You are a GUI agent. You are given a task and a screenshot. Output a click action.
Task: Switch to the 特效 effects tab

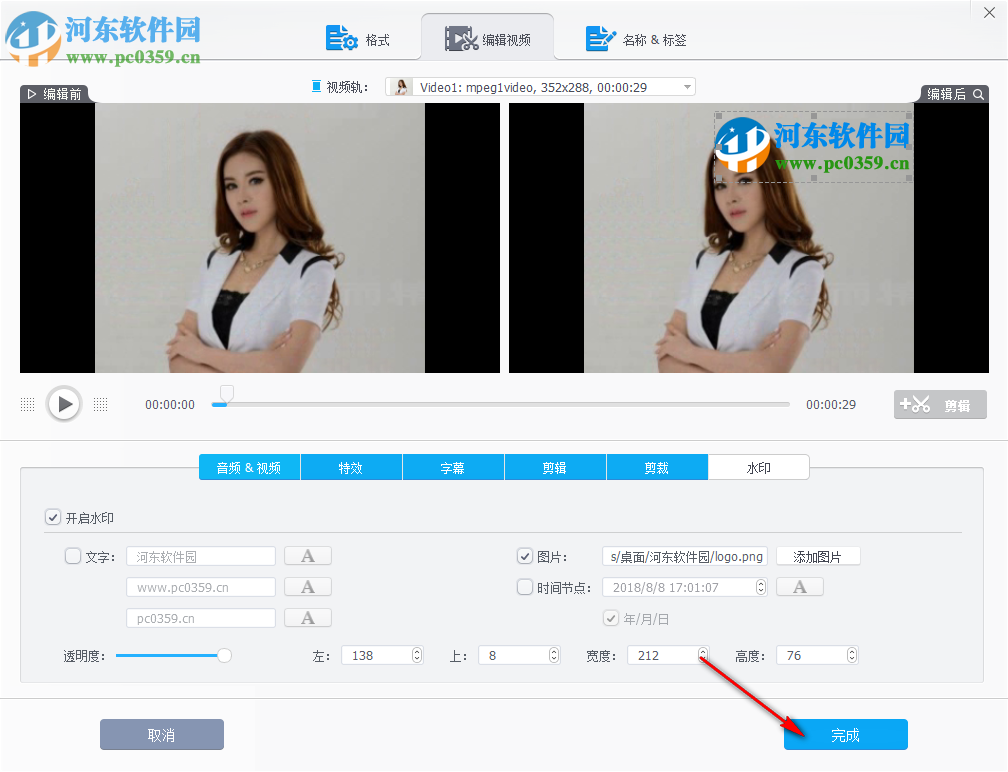pyautogui.click(x=351, y=467)
